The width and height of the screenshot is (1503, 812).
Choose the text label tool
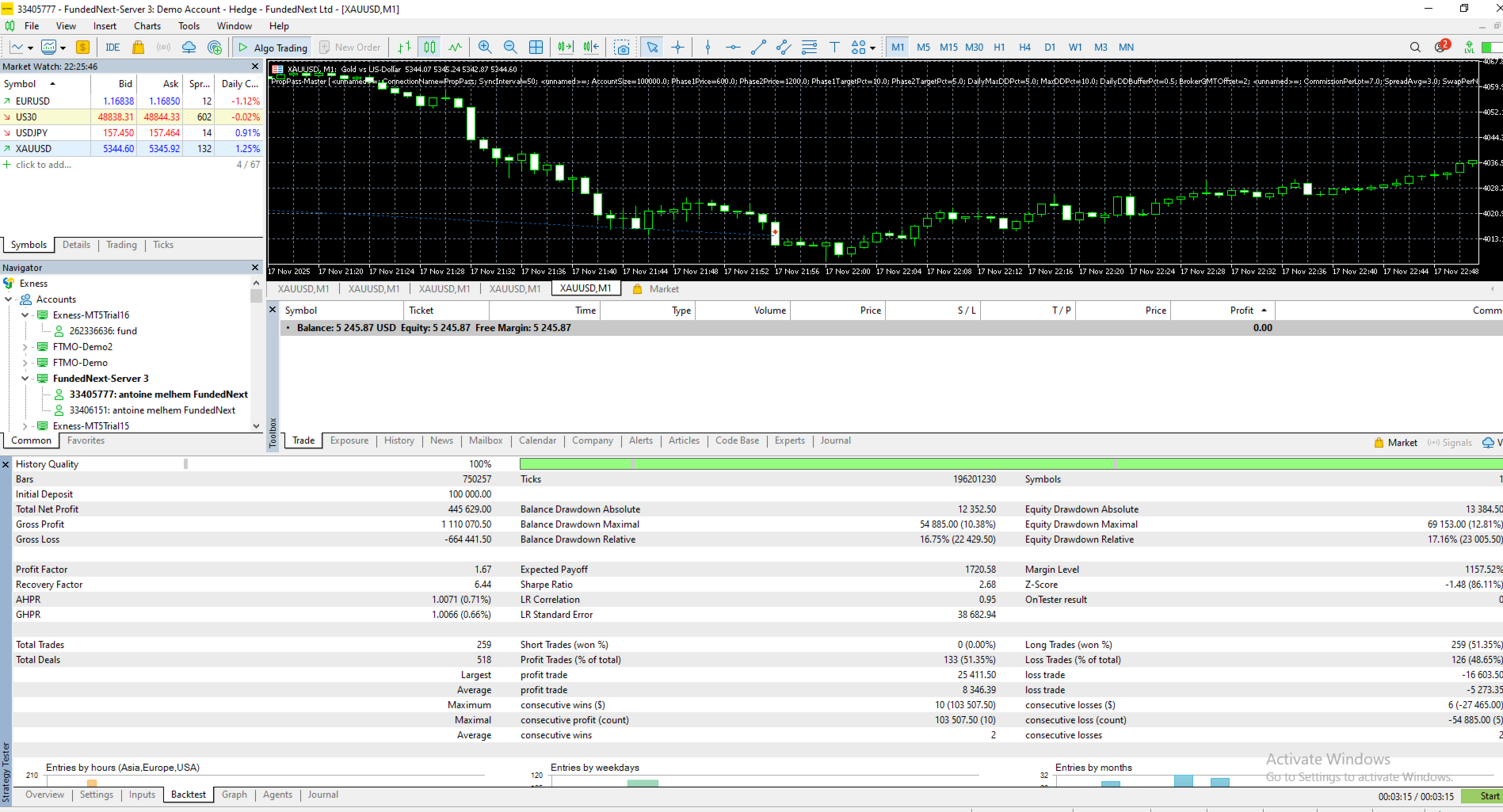pos(834,48)
